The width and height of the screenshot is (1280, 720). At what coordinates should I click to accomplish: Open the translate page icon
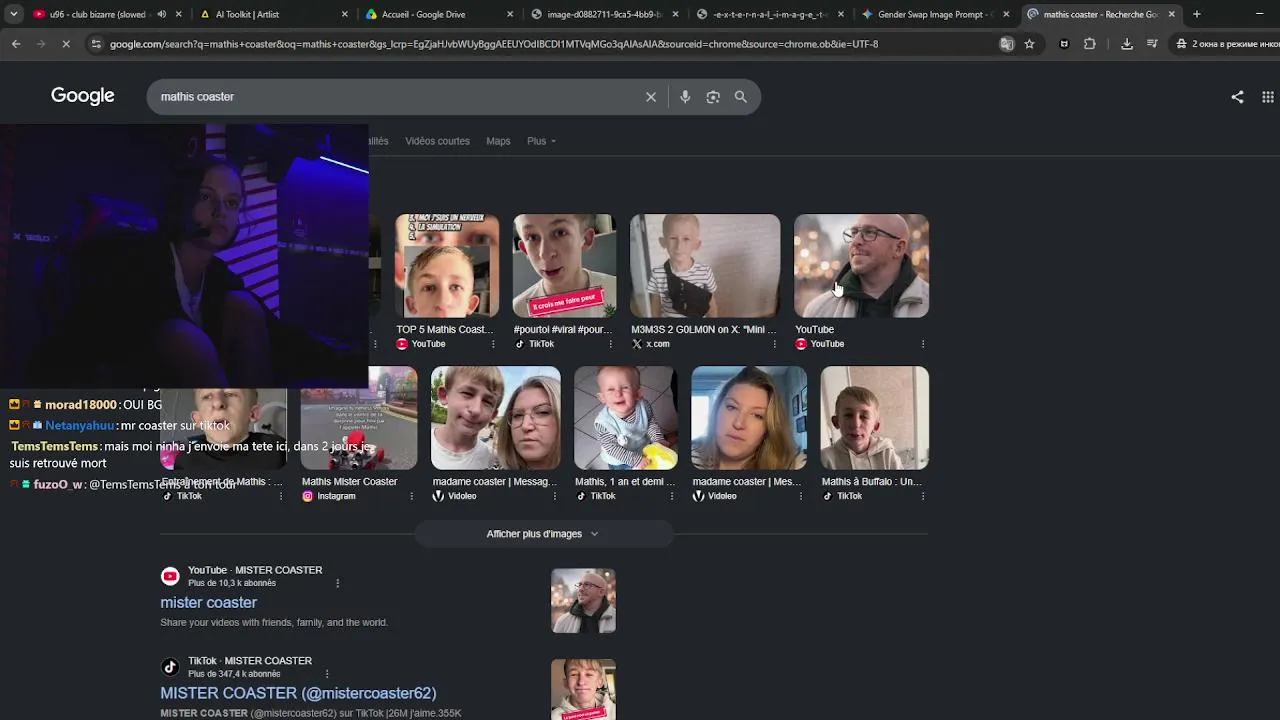pyautogui.click(x=1007, y=44)
